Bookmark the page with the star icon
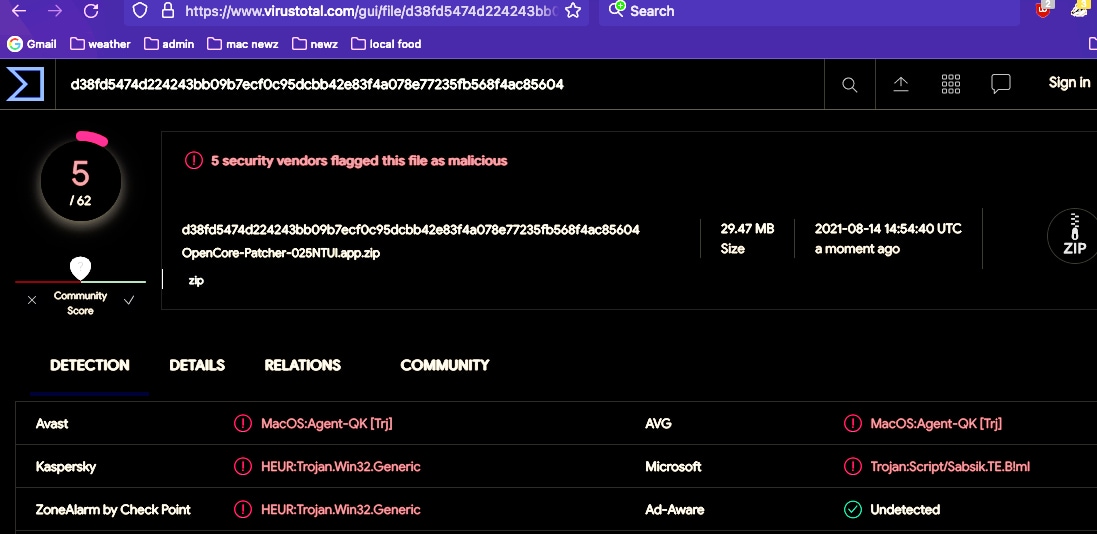Viewport: 1097px width, 534px height. [573, 10]
